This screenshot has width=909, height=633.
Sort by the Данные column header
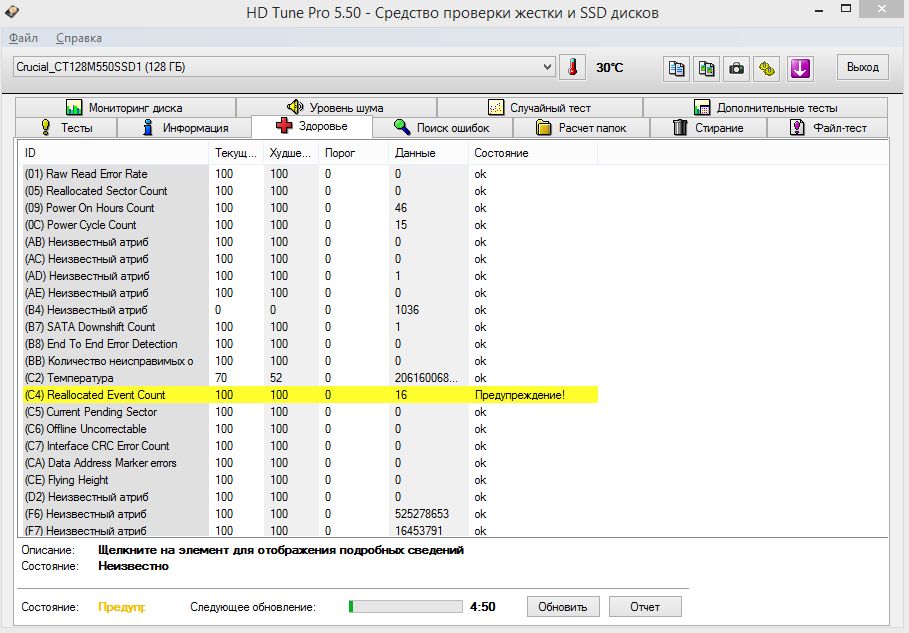pyautogui.click(x=428, y=153)
